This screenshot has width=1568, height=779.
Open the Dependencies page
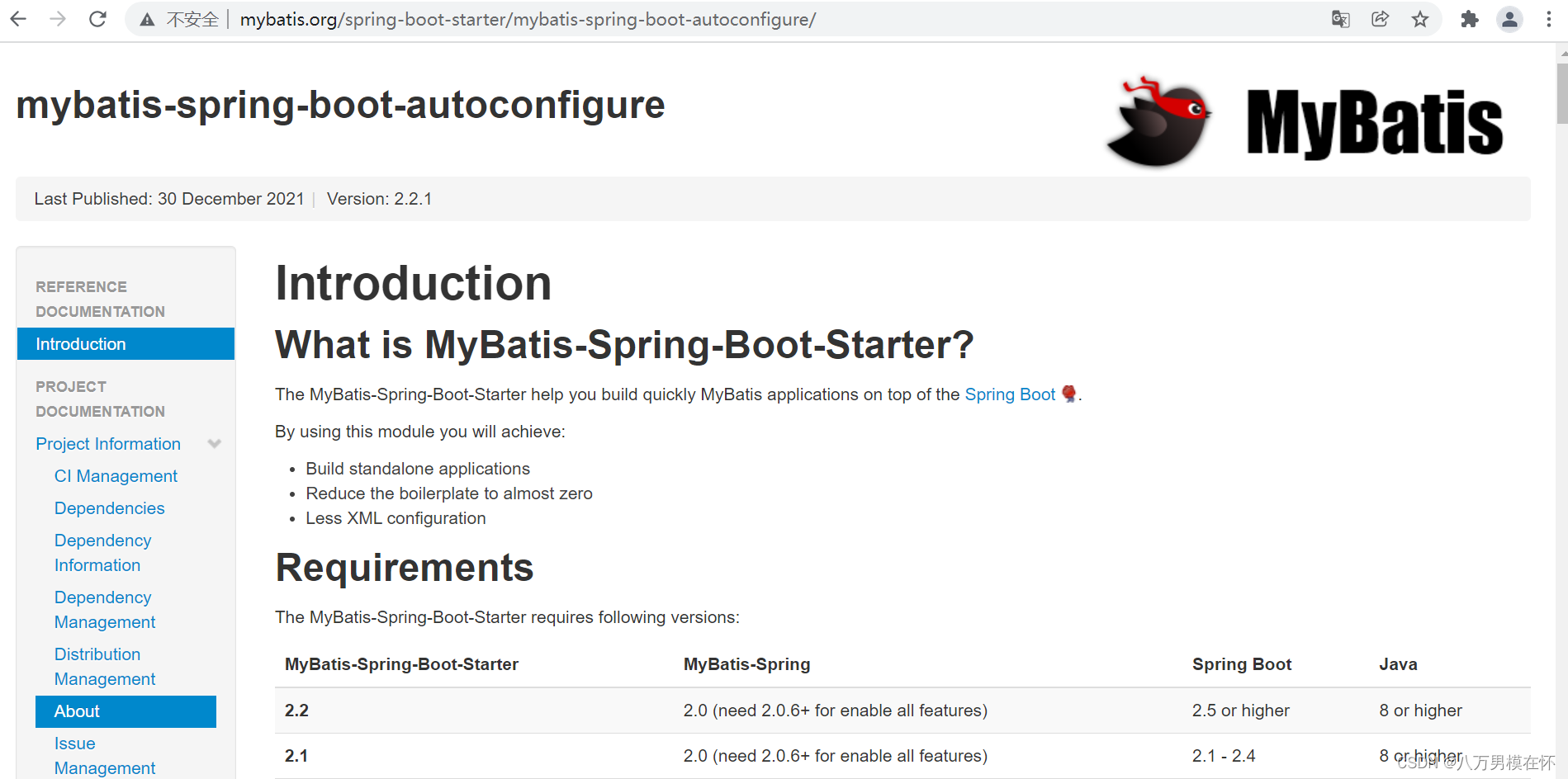coord(109,508)
